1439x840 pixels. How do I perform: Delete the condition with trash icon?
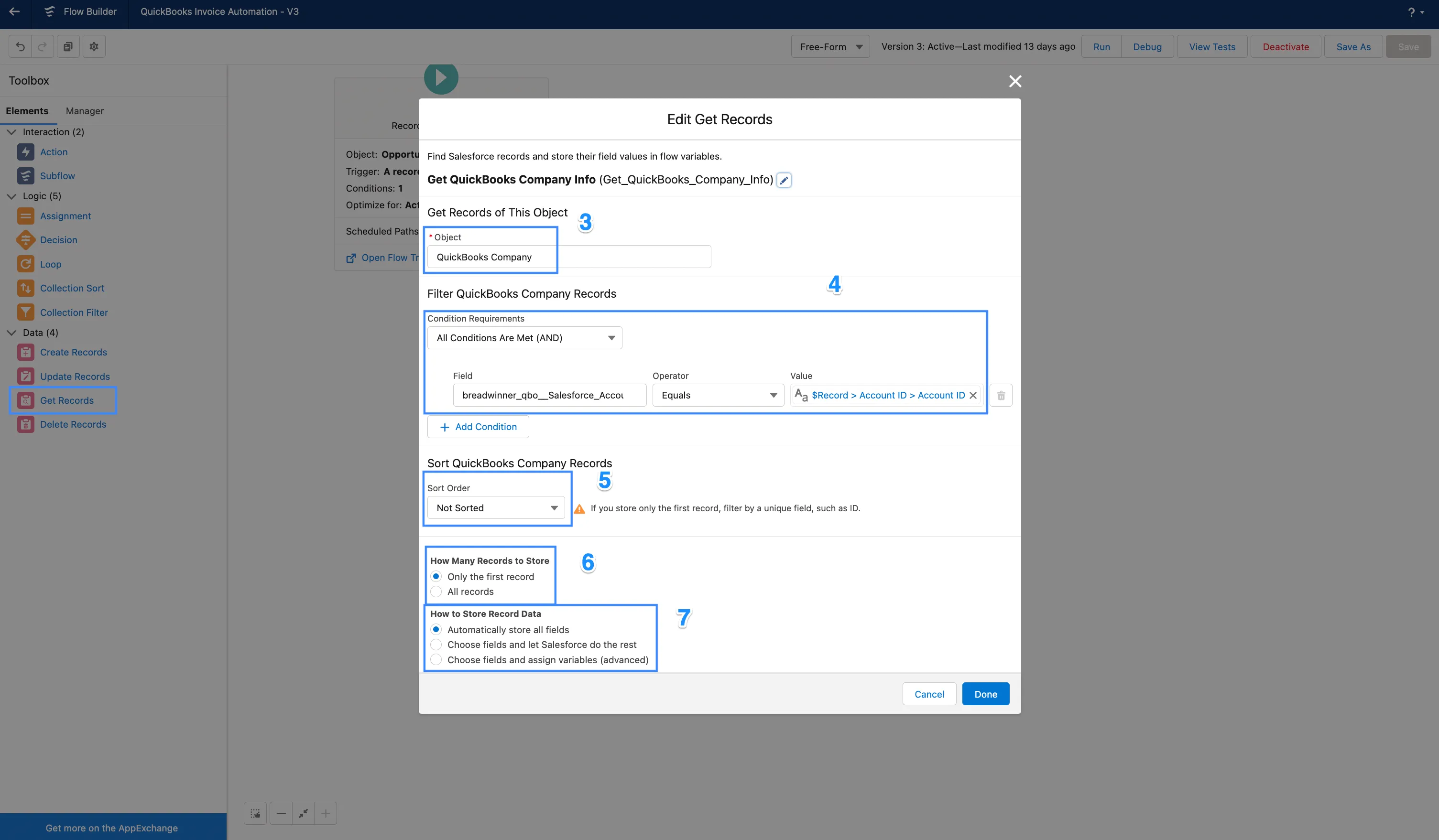[x=1001, y=396]
